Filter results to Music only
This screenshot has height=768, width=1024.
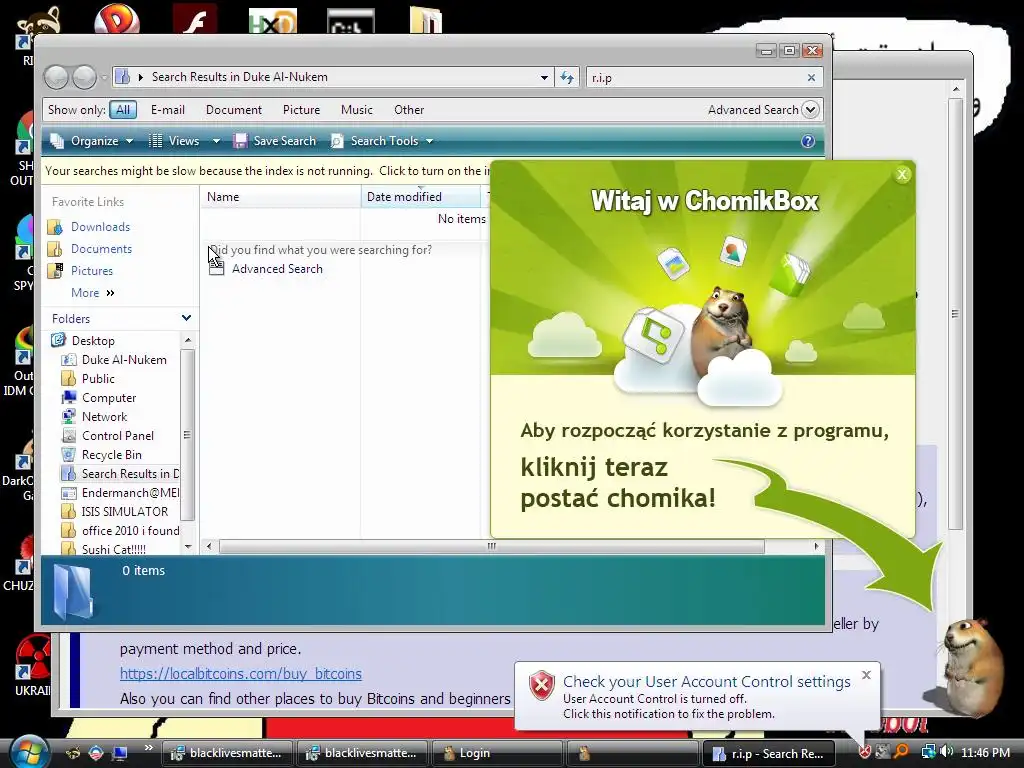click(x=357, y=110)
